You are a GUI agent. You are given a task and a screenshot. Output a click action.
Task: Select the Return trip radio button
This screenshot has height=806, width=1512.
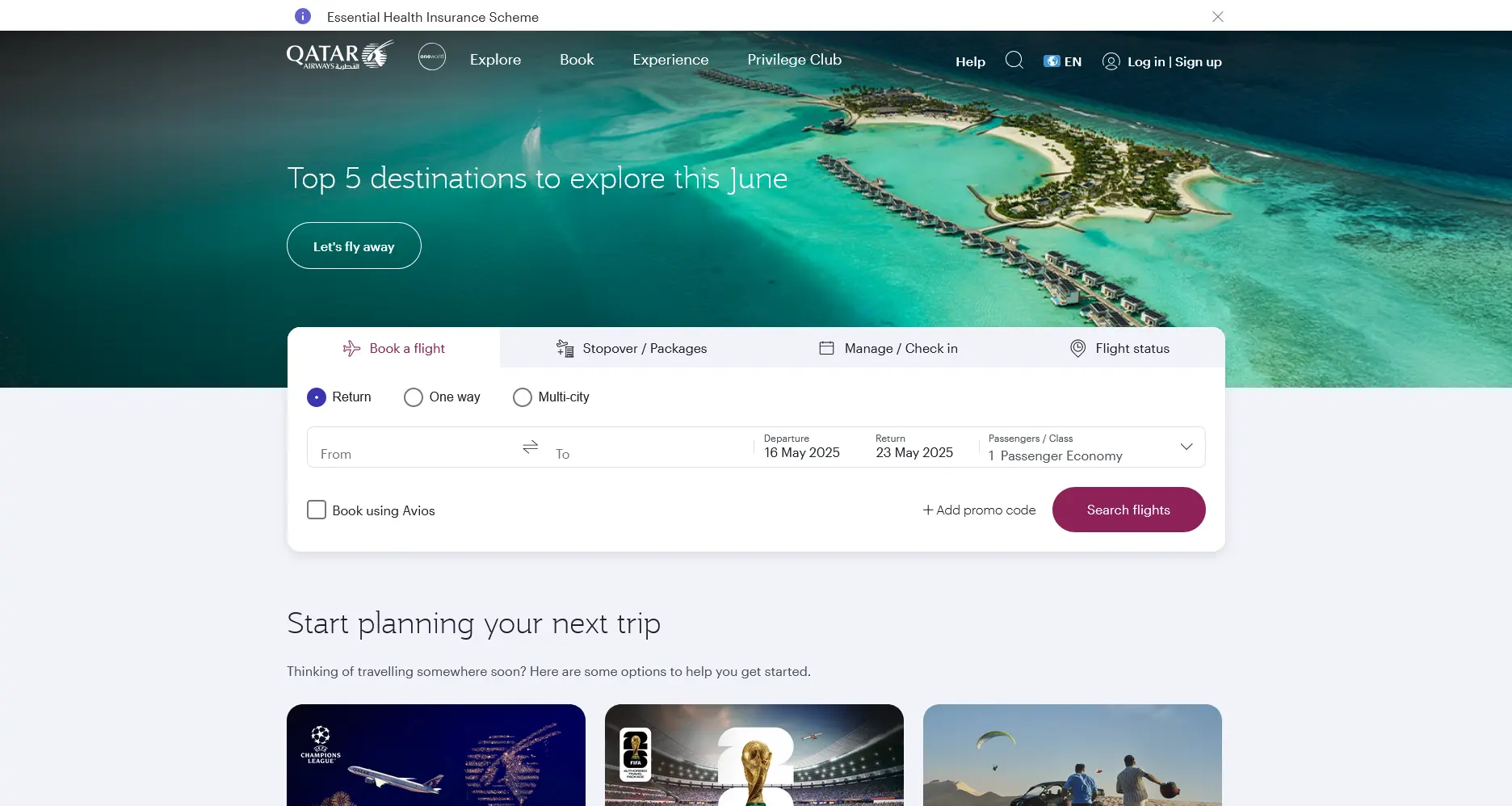pos(317,397)
